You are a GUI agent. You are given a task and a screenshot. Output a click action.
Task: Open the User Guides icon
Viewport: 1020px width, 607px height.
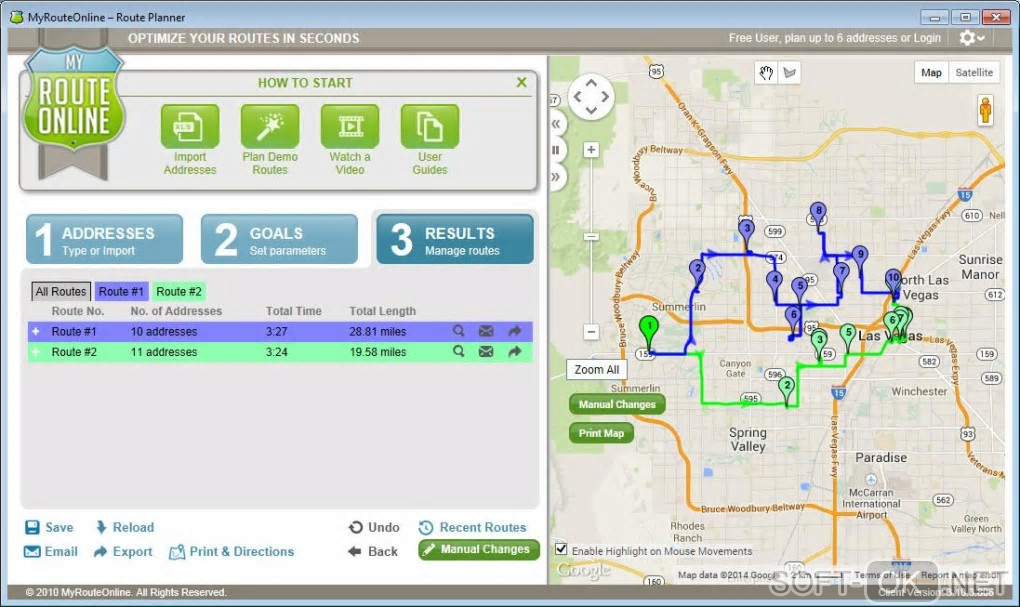tap(429, 126)
